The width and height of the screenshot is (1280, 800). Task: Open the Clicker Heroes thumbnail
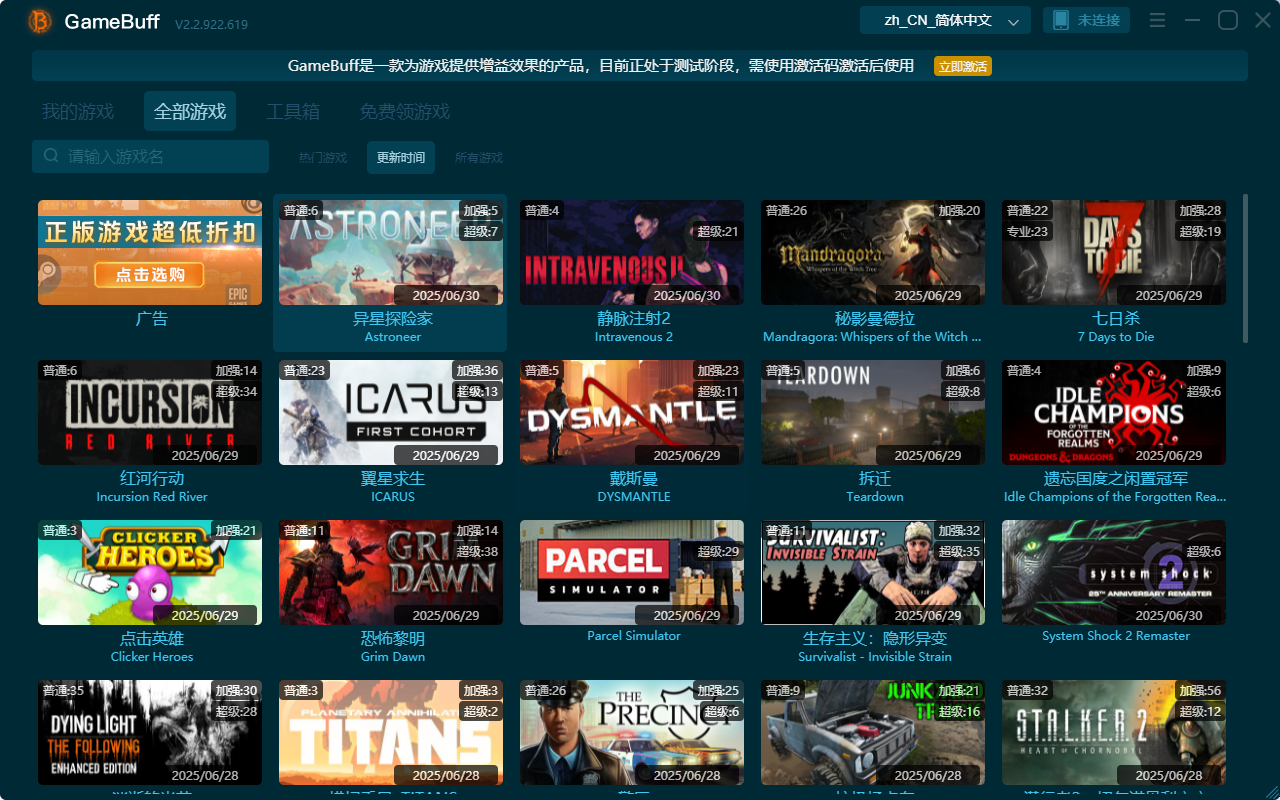(x=150, y=572)
